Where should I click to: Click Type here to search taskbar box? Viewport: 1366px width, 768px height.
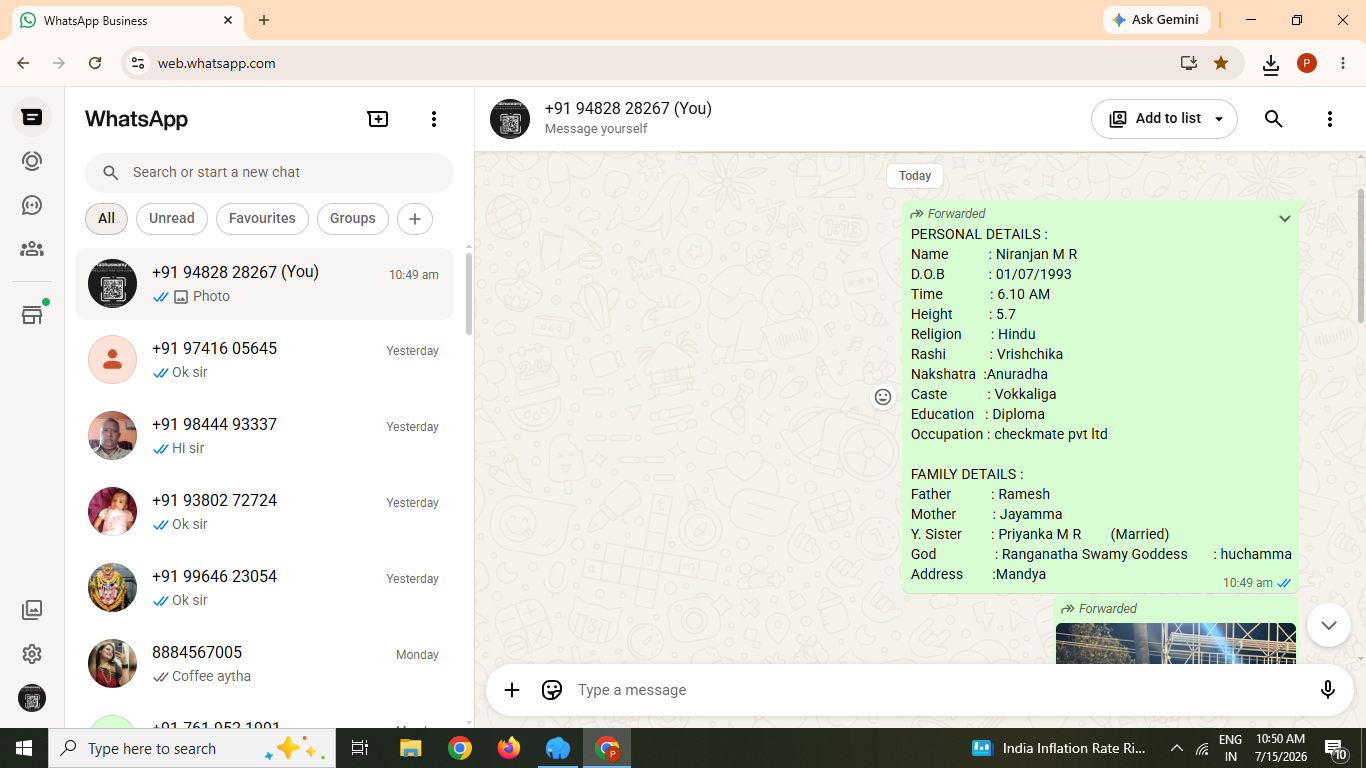pyautogui.click(x=192, y=748)
